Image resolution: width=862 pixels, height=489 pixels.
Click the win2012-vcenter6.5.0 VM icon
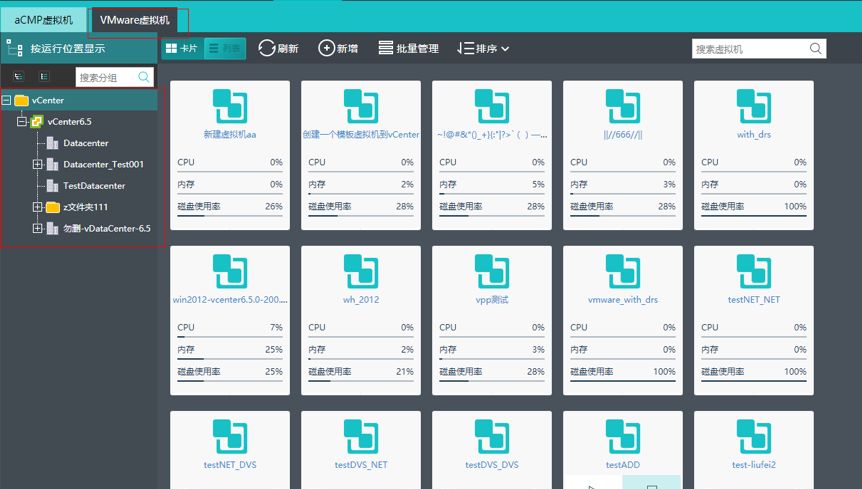tap(230, 271)
